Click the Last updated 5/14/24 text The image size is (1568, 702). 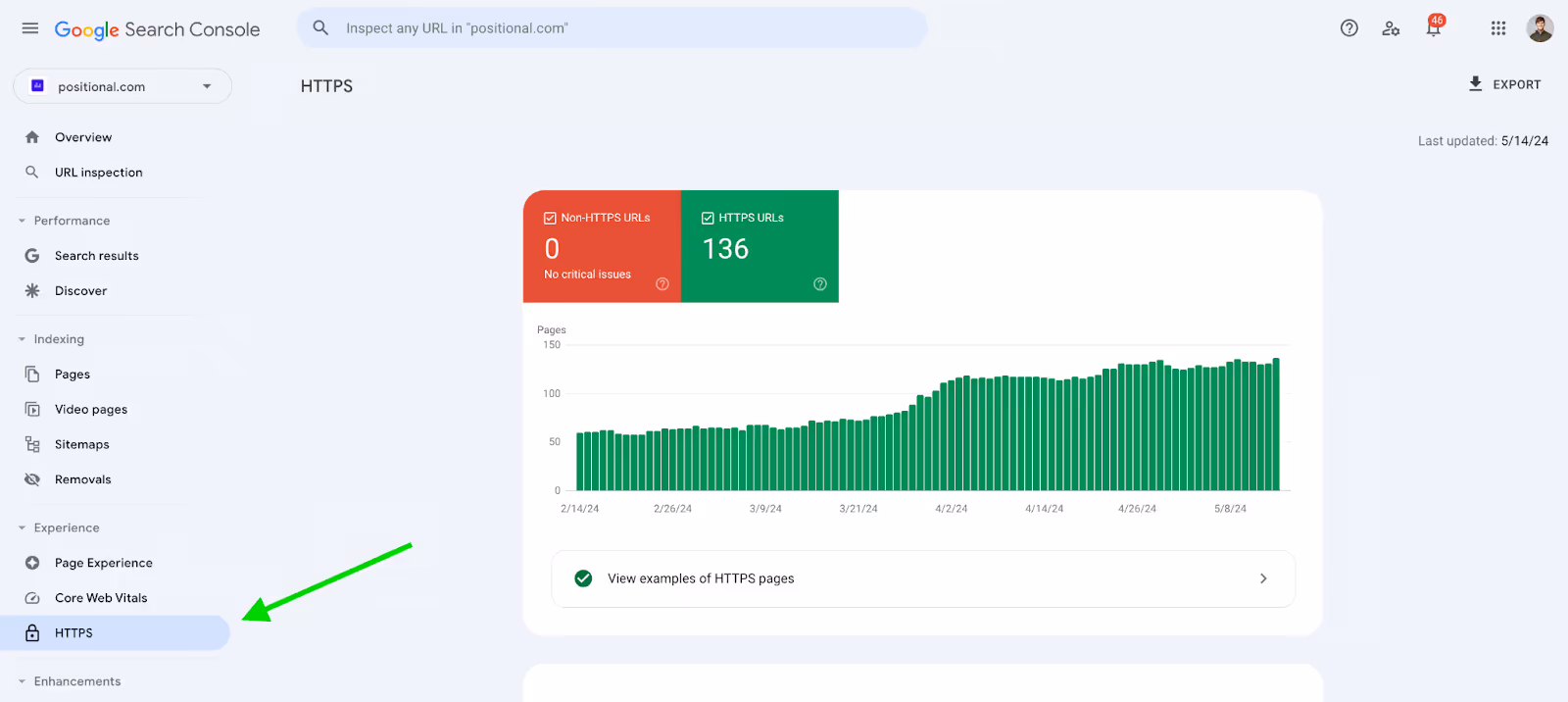tap(1483, 141)
